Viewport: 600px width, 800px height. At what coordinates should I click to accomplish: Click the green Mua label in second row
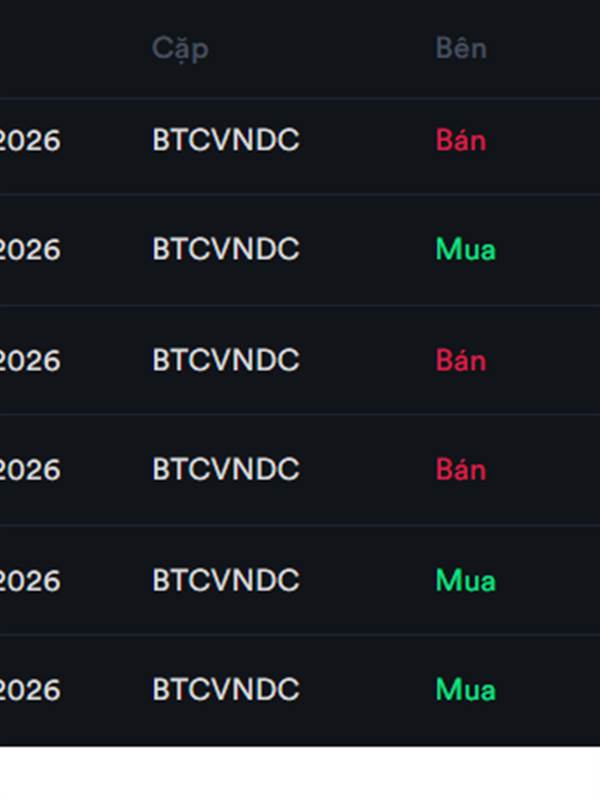(x=465, y=249)
